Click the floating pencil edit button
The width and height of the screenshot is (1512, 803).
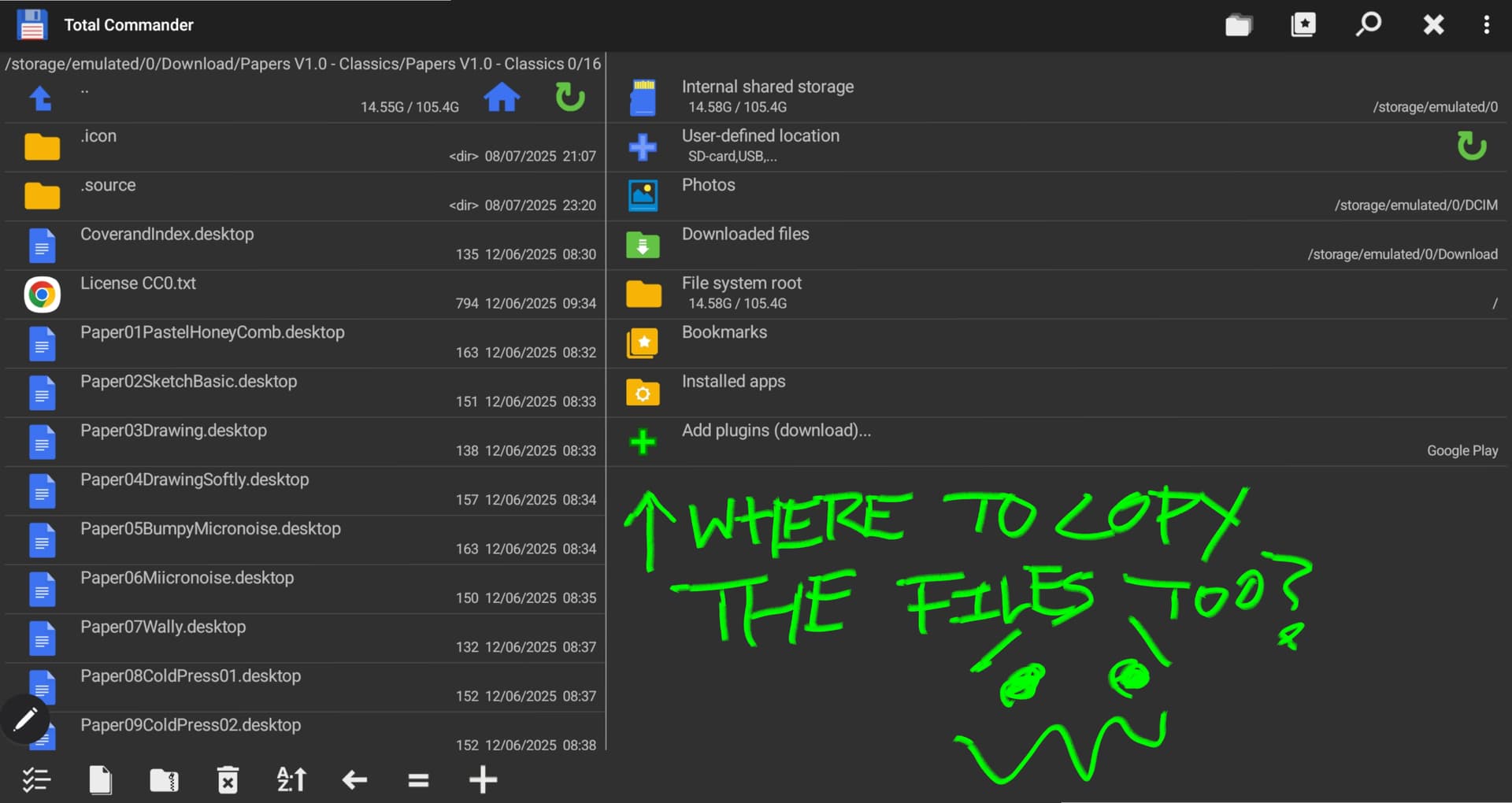tap(25, 719)
